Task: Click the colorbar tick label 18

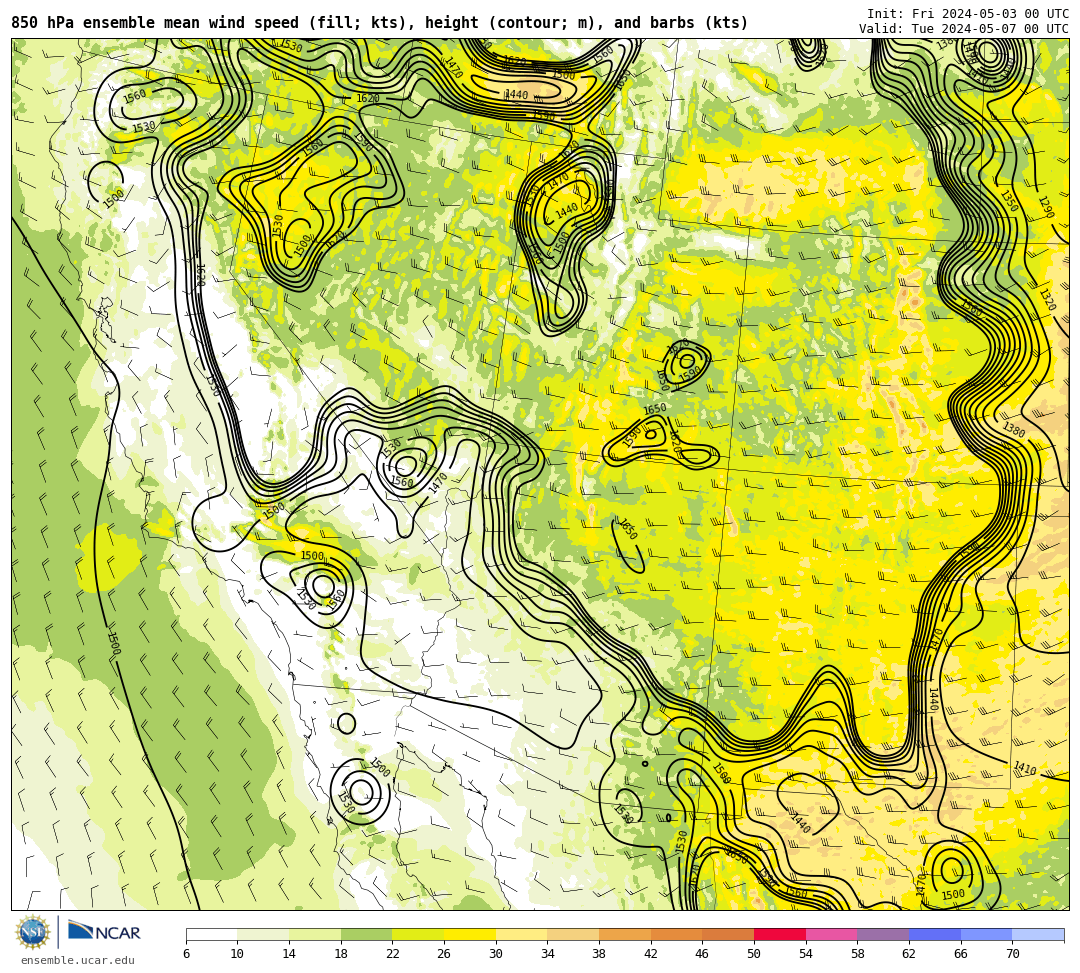Action: pos(341,954)
